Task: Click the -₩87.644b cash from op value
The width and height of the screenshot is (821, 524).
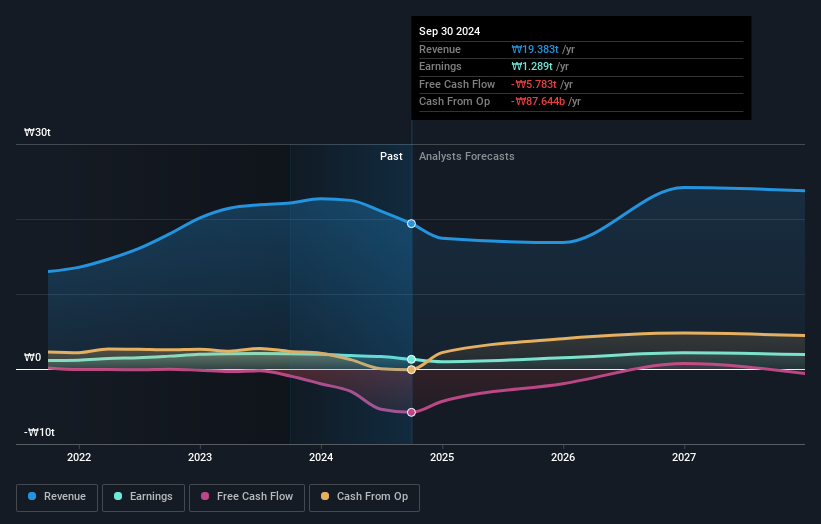Action: click(538, 102)
